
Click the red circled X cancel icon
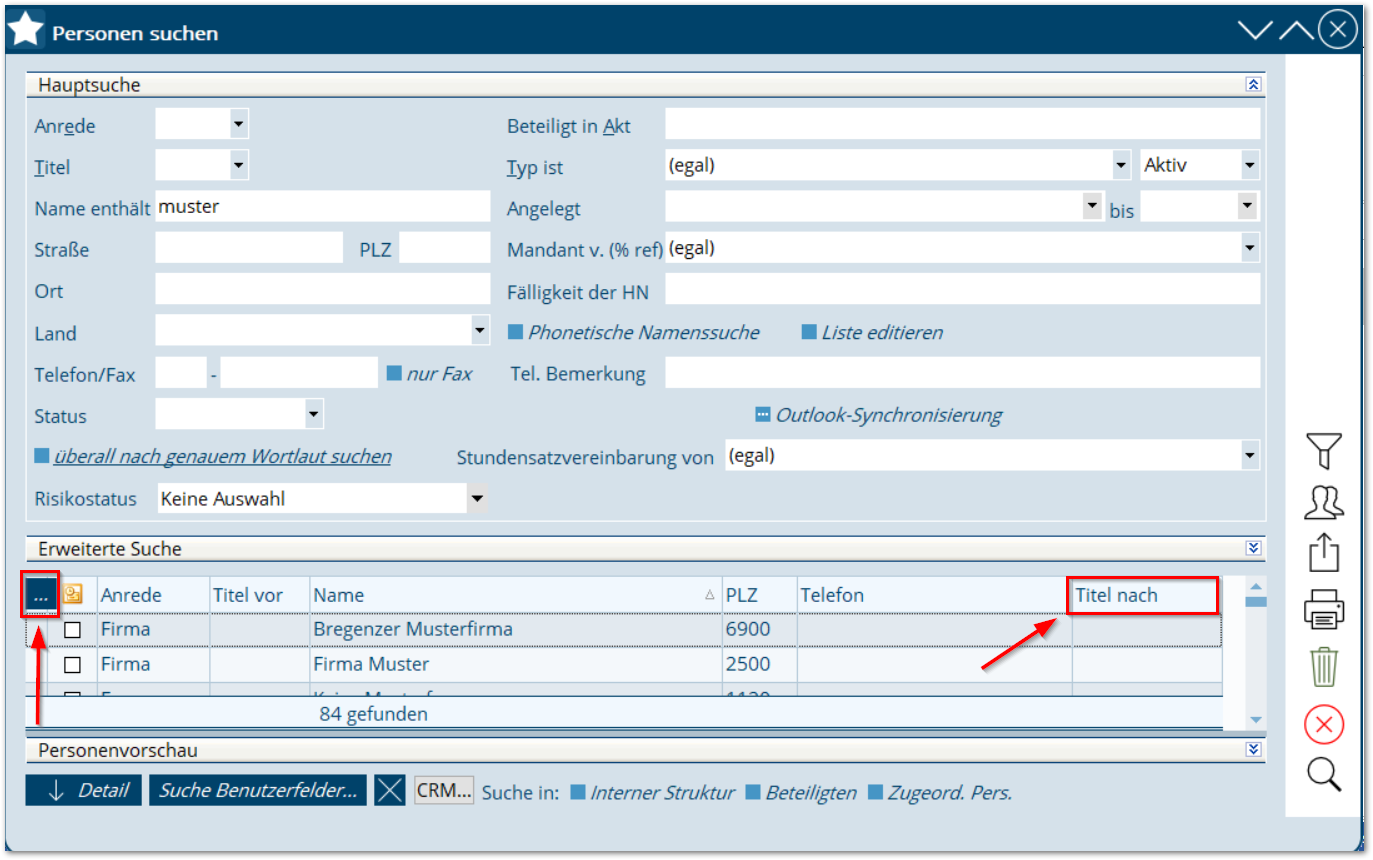tap(1323, 724)
